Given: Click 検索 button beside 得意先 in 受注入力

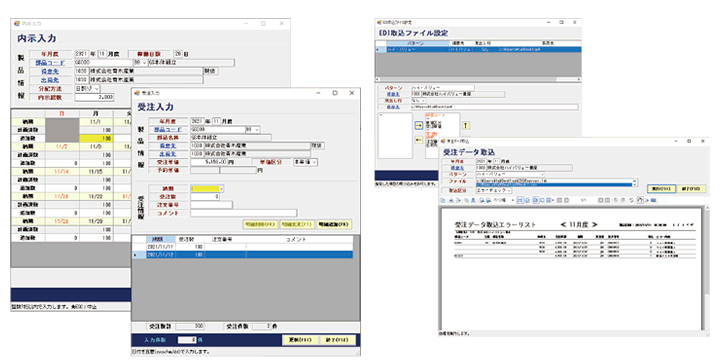Looking at the screenshot, I should point(318,146).
